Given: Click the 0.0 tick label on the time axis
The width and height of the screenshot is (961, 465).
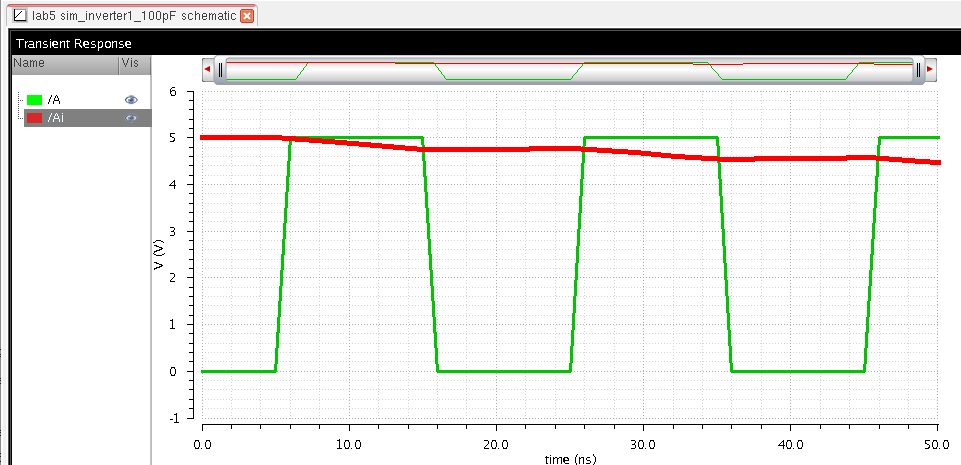Looking at the screenshot, I should pos(202,445).
